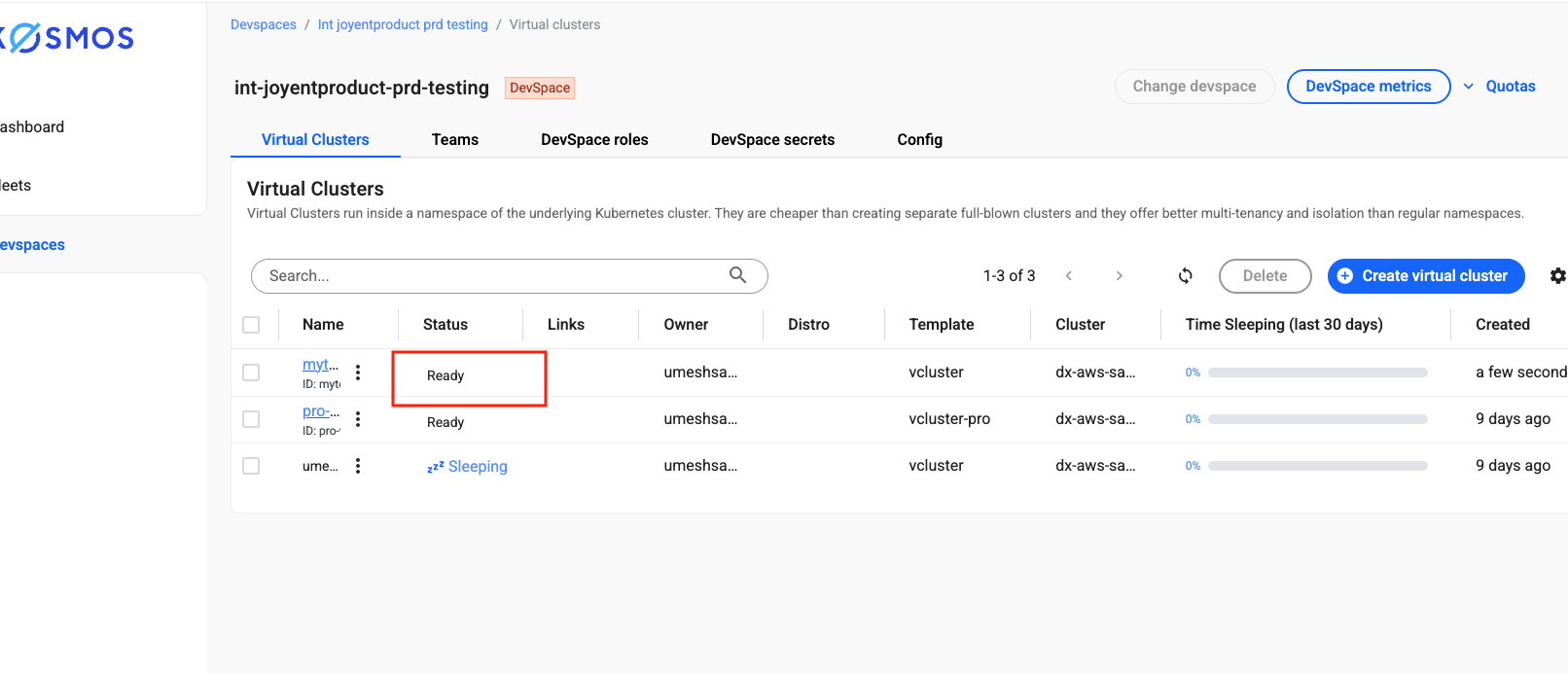Screen dimensions: 1568x674
Task: Click Time Sleeping (last 30 days) header
Action: [x=1284, y=325]
